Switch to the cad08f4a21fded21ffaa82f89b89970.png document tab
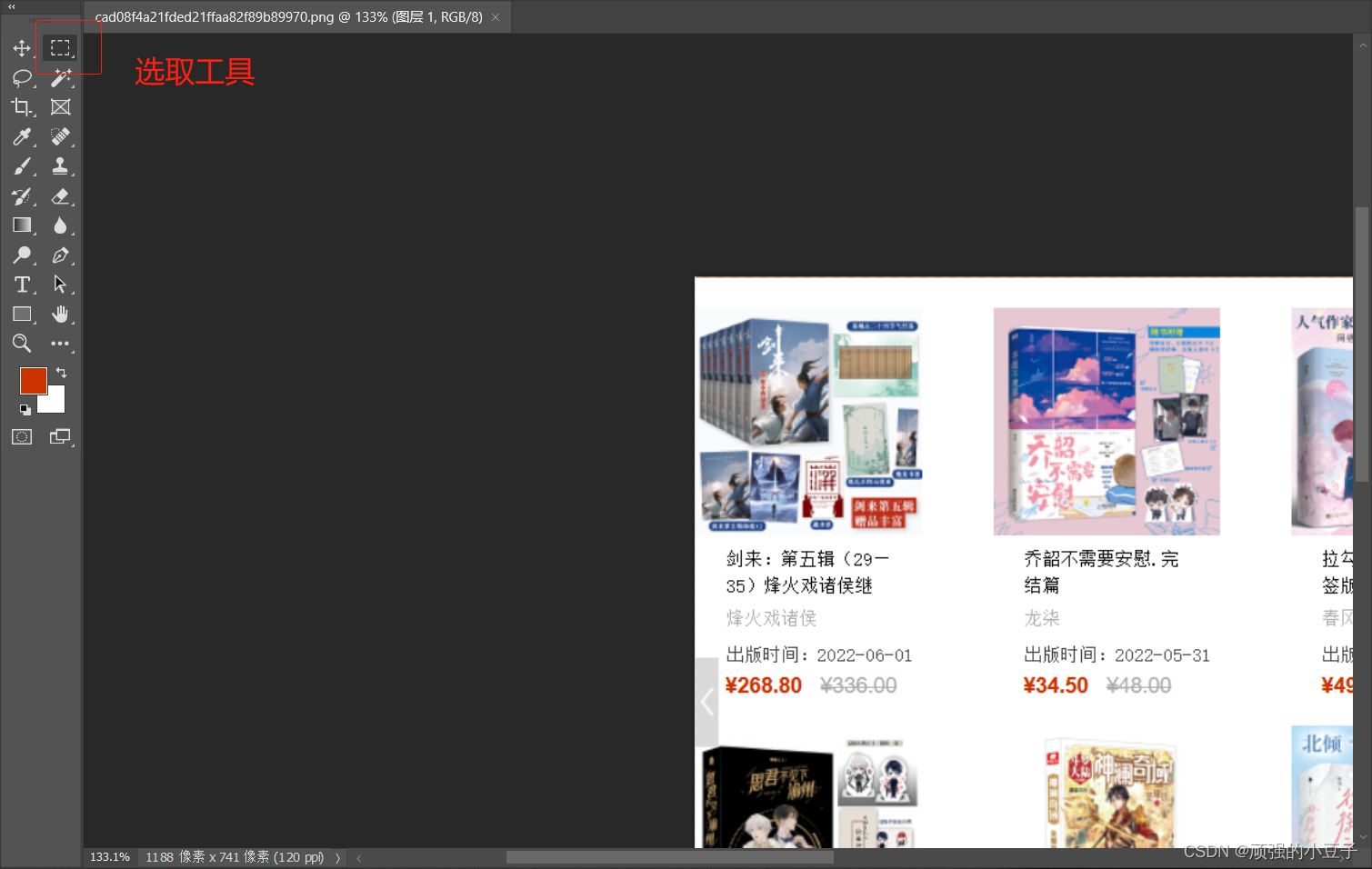Screen dimensions: 1372x869 (x=288, y=17)
